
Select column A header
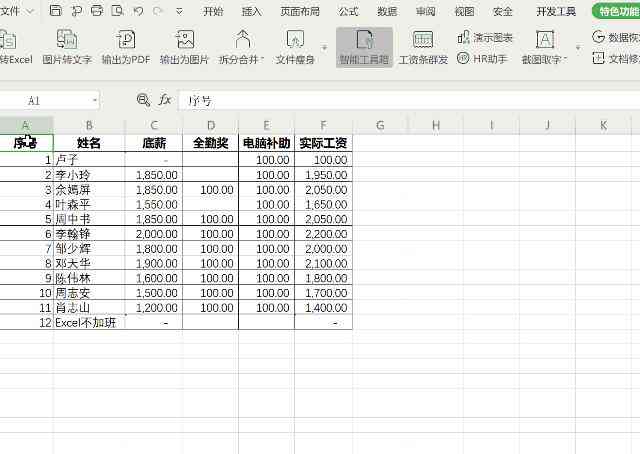point(26,125)
